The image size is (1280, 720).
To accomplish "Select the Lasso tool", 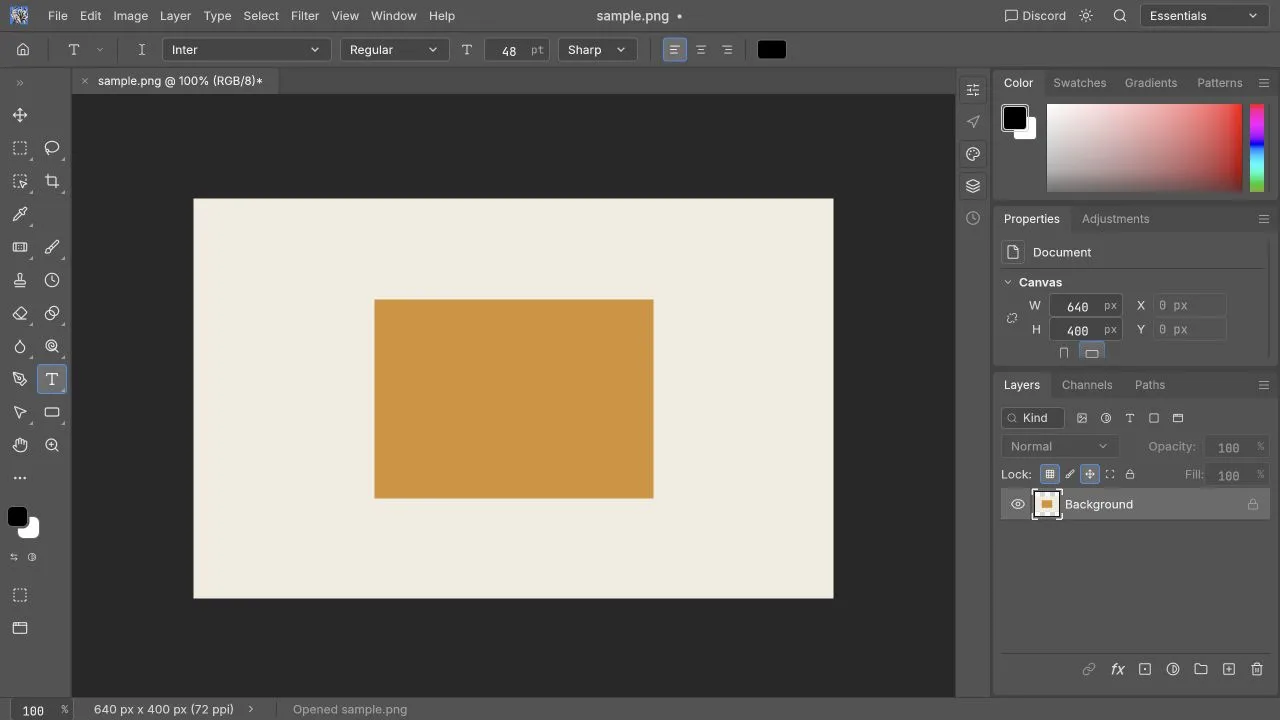I will point(52,148).
